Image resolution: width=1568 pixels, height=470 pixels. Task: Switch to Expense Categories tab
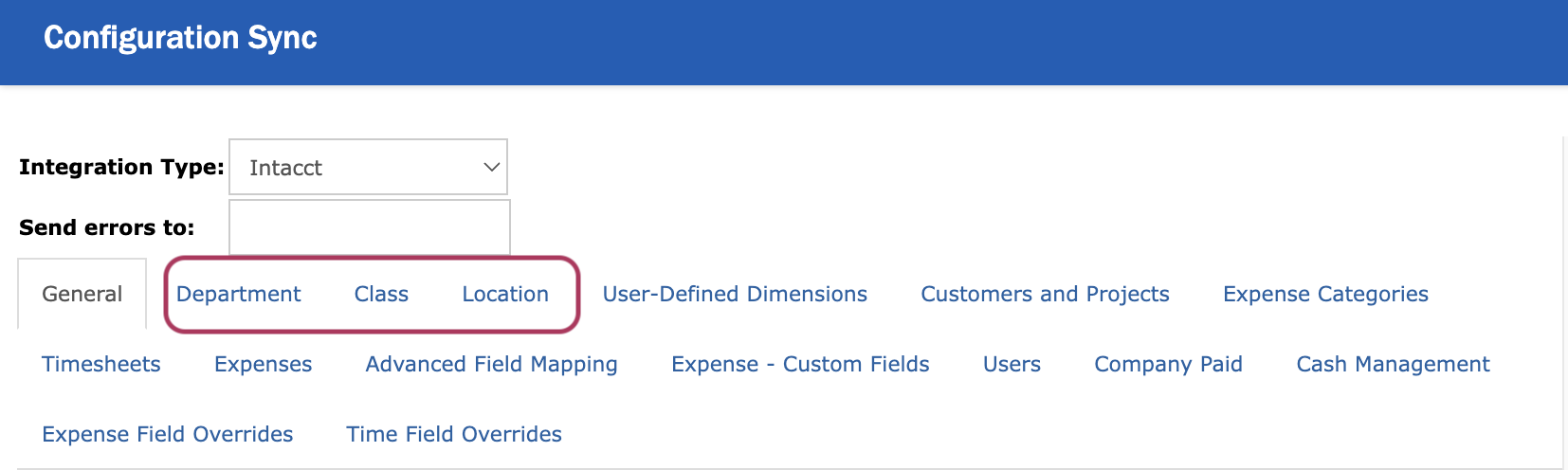point(1325,295)
